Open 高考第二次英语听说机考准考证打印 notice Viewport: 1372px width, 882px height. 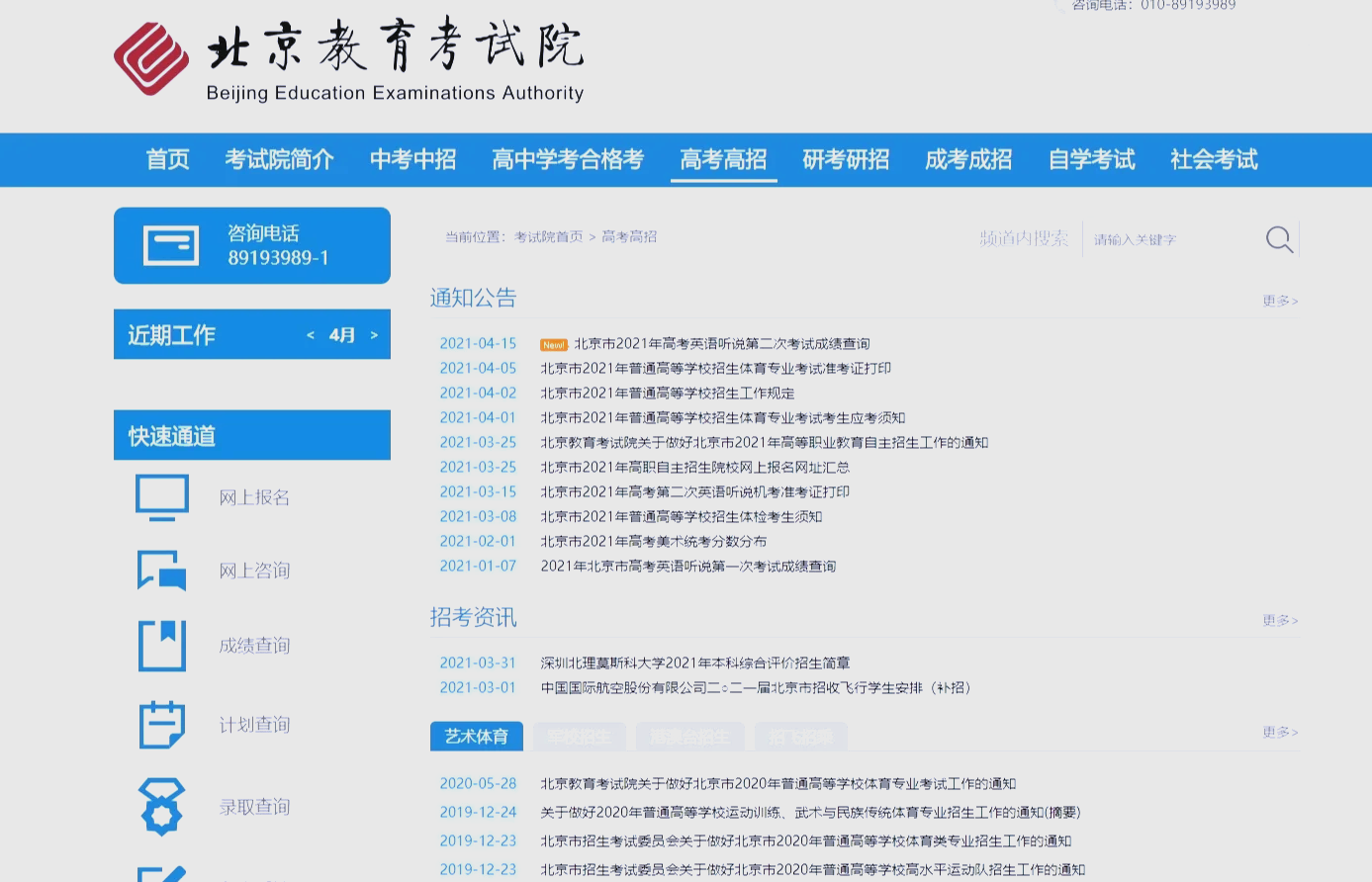tap(694, 492)
